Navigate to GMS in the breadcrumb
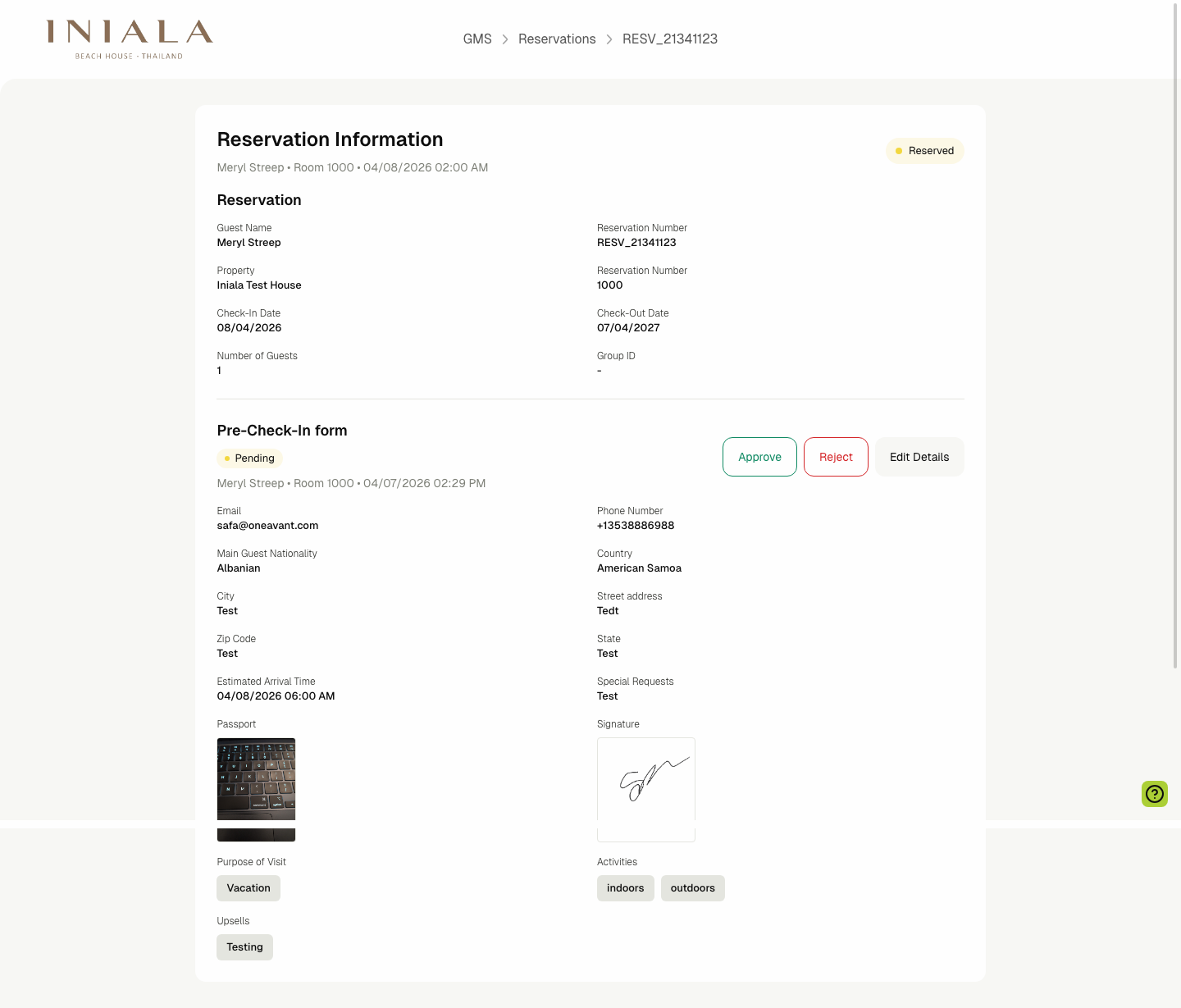Image resolution: width=1181 pixels, height=1008 pixels. (477, 39)
